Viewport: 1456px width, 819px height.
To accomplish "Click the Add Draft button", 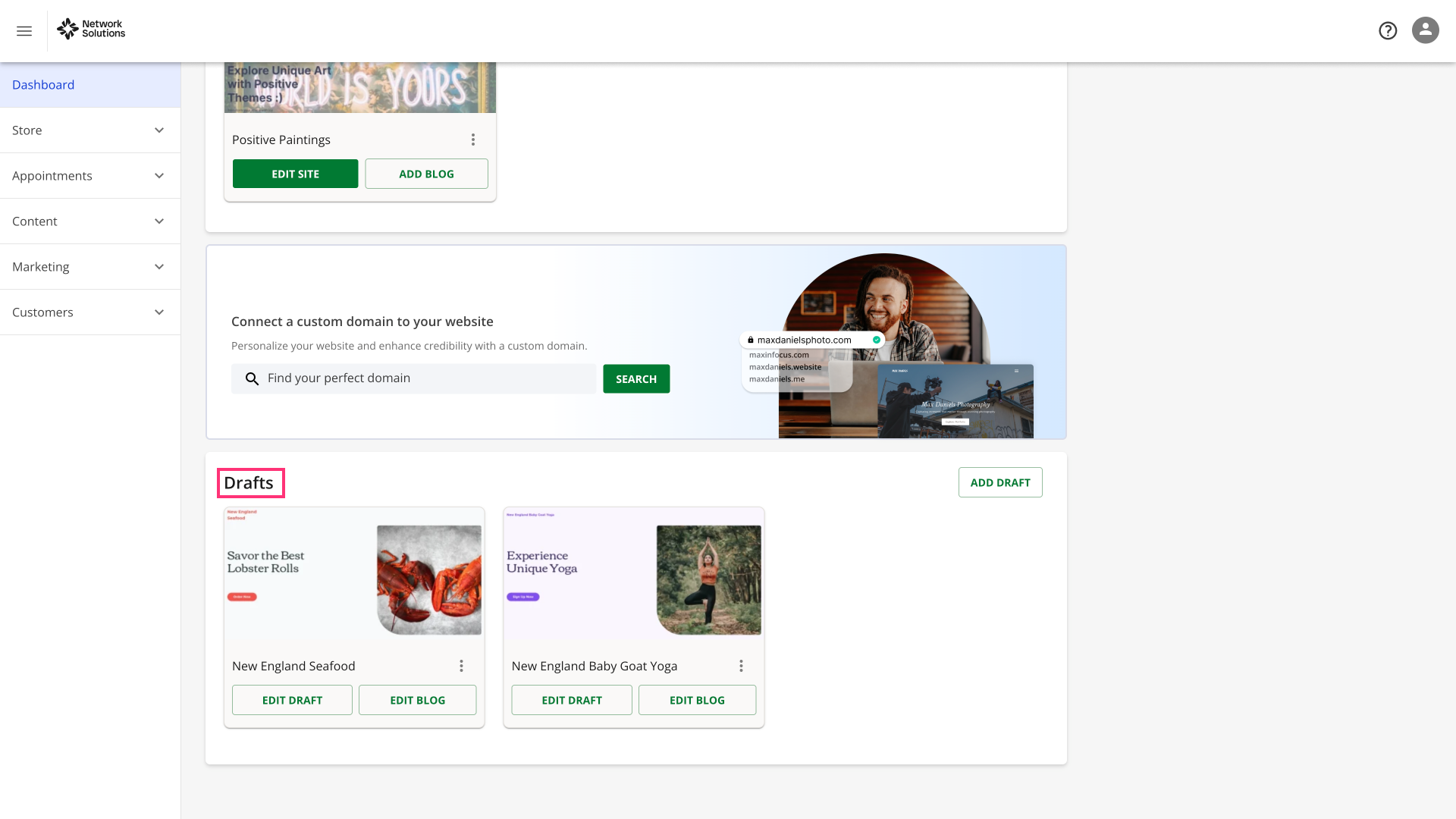I will tap(999, 482).
